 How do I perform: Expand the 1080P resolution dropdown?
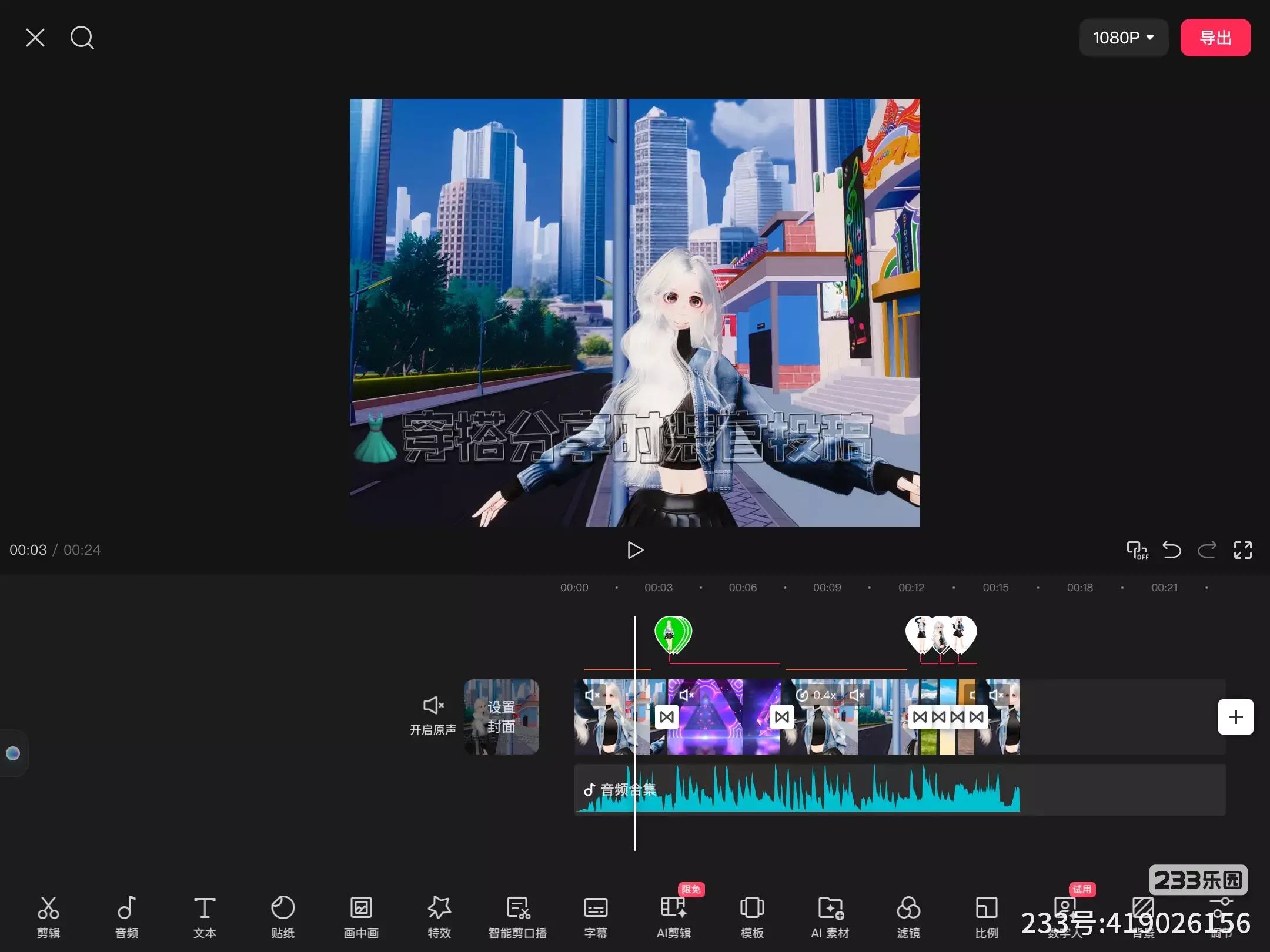[x=1123, y=38]
